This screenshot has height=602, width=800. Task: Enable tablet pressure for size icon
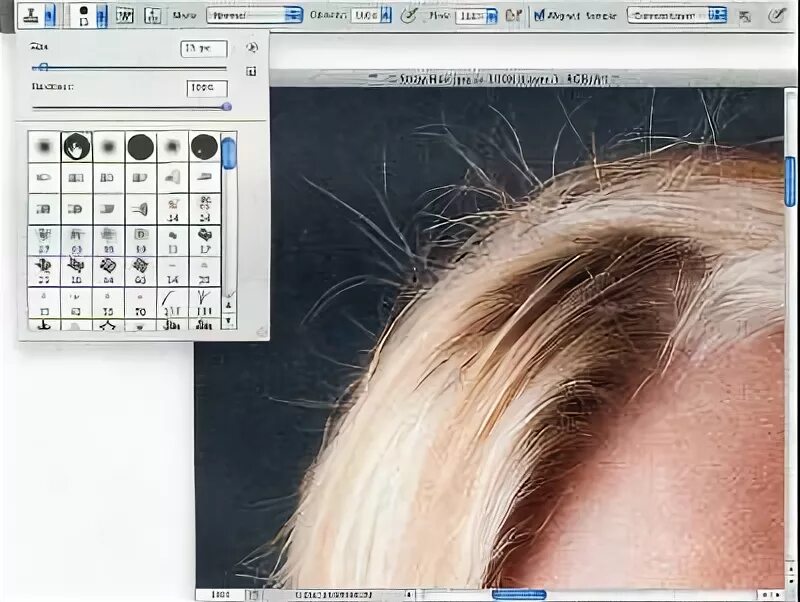[777, 16]
